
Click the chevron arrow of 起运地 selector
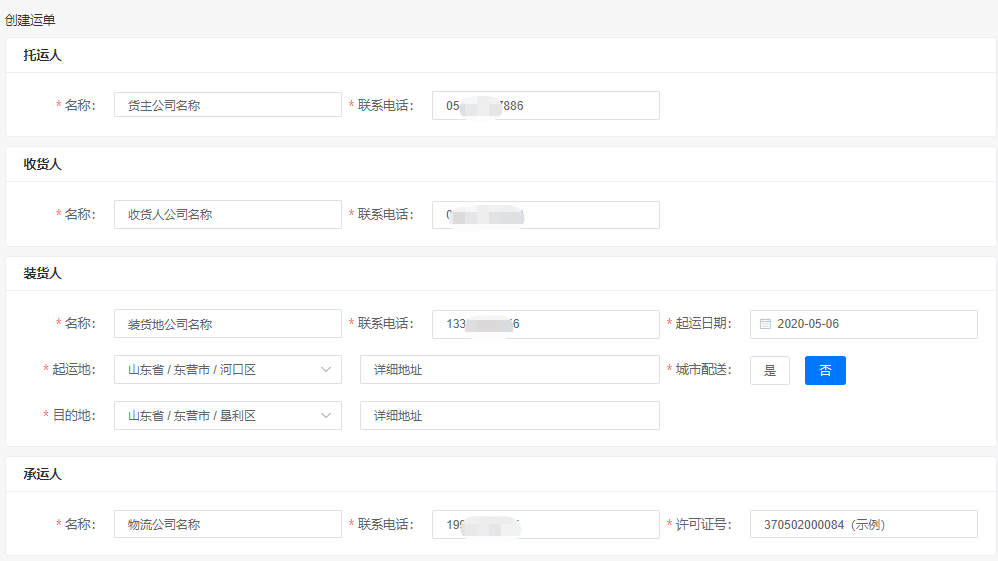[x=326, y=370]
